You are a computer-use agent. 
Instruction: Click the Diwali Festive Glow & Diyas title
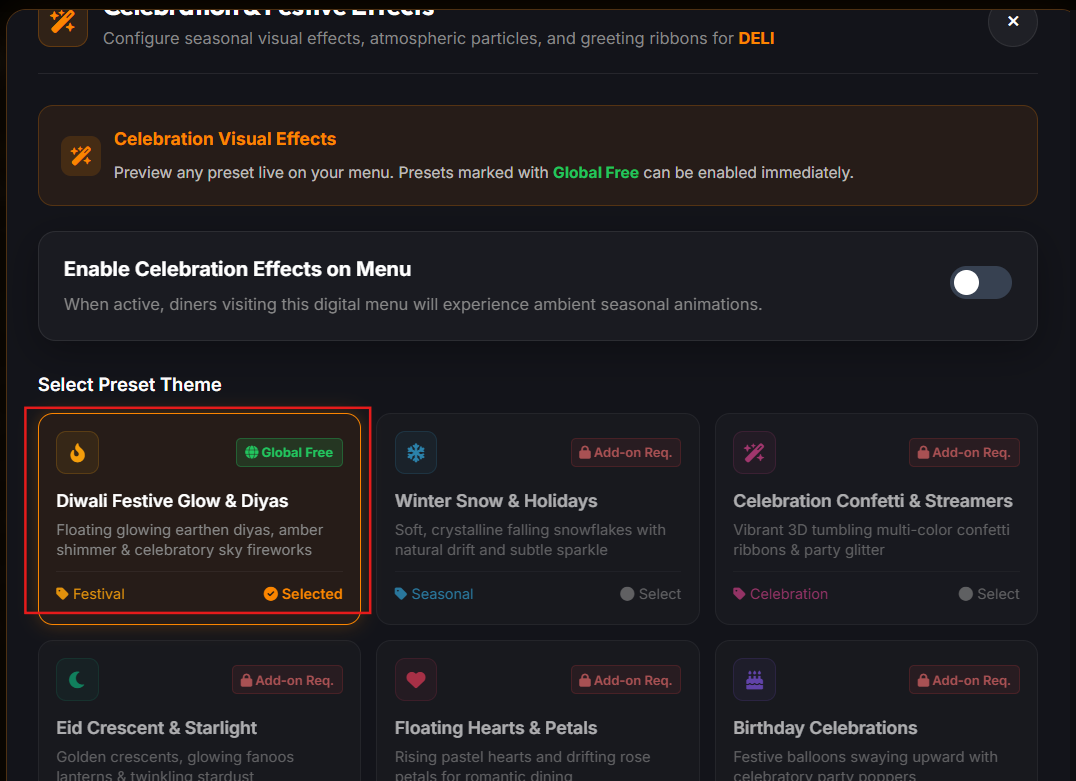click(172, 501)
